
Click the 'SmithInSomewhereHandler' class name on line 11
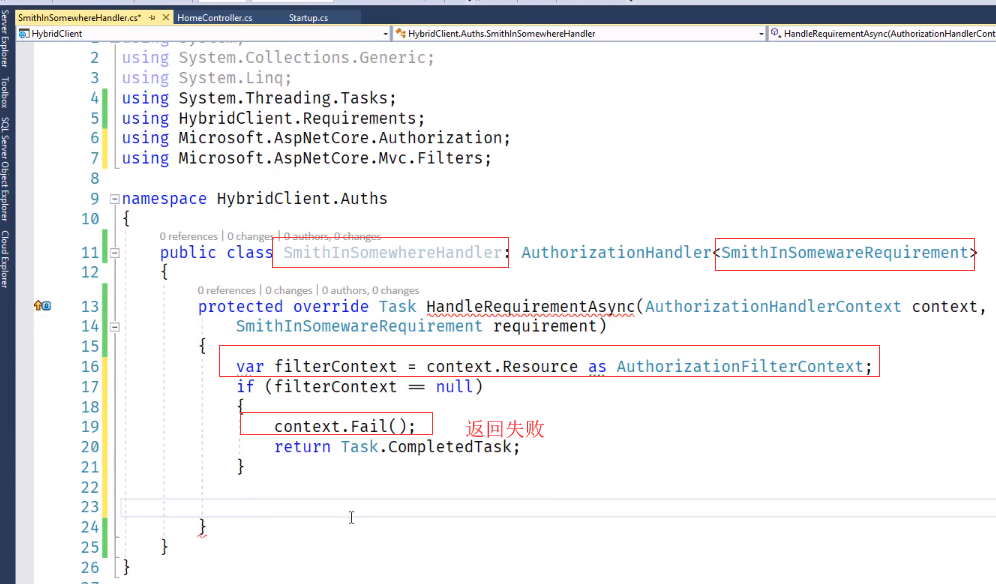click(x=393, y=253)
